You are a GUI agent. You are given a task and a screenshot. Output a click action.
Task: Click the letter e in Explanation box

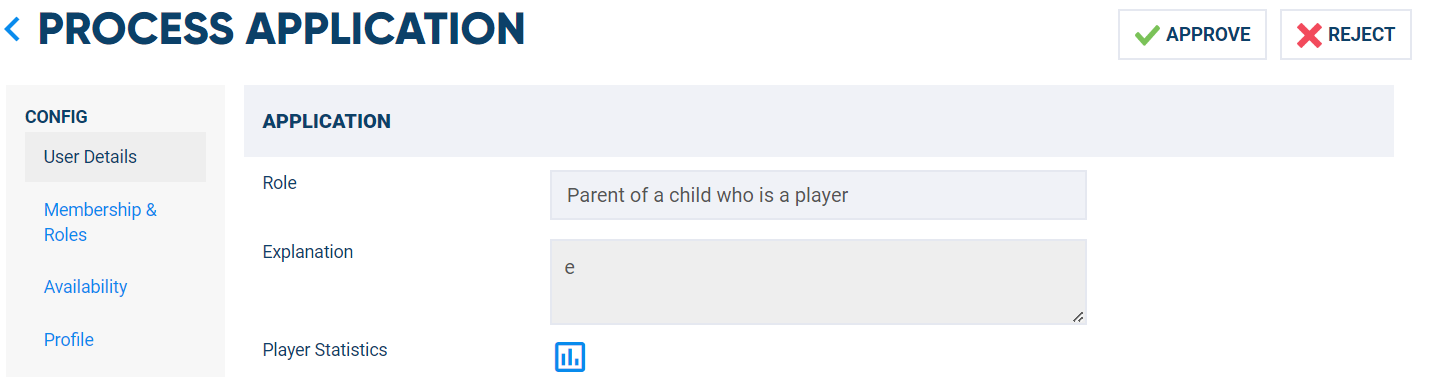click(x=570, y=269)
